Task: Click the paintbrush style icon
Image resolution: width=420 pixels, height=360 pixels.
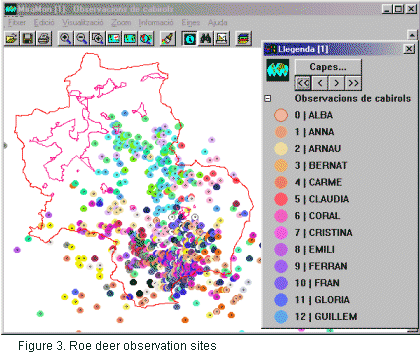Action: (x=168, y=39)
